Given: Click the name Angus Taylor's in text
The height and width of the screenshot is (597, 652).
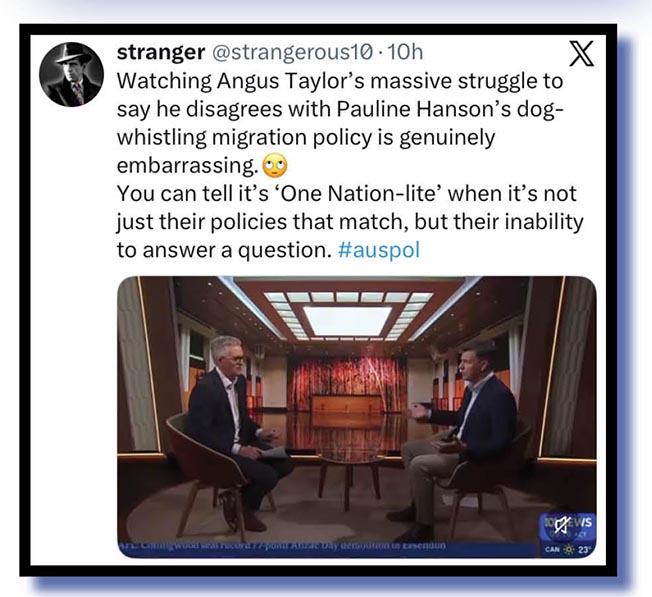Looking at the screenshot, I should 290,82.
